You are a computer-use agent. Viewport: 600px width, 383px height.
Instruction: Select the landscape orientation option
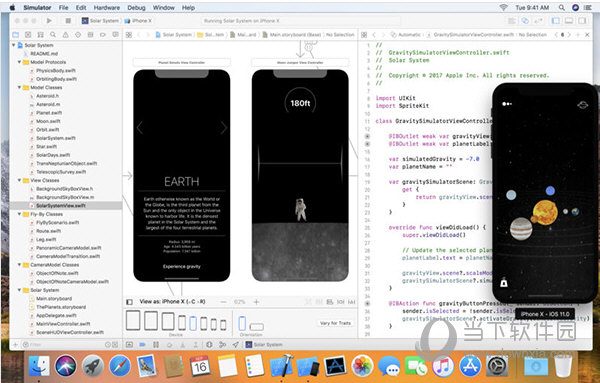256,327
